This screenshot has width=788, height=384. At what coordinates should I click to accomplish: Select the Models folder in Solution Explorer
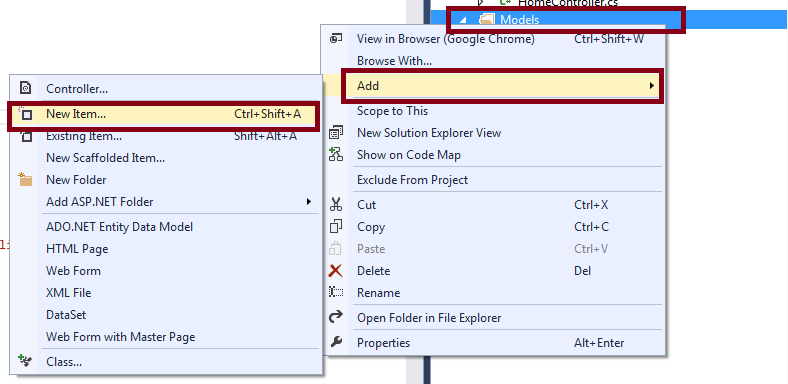pos(519,20)
